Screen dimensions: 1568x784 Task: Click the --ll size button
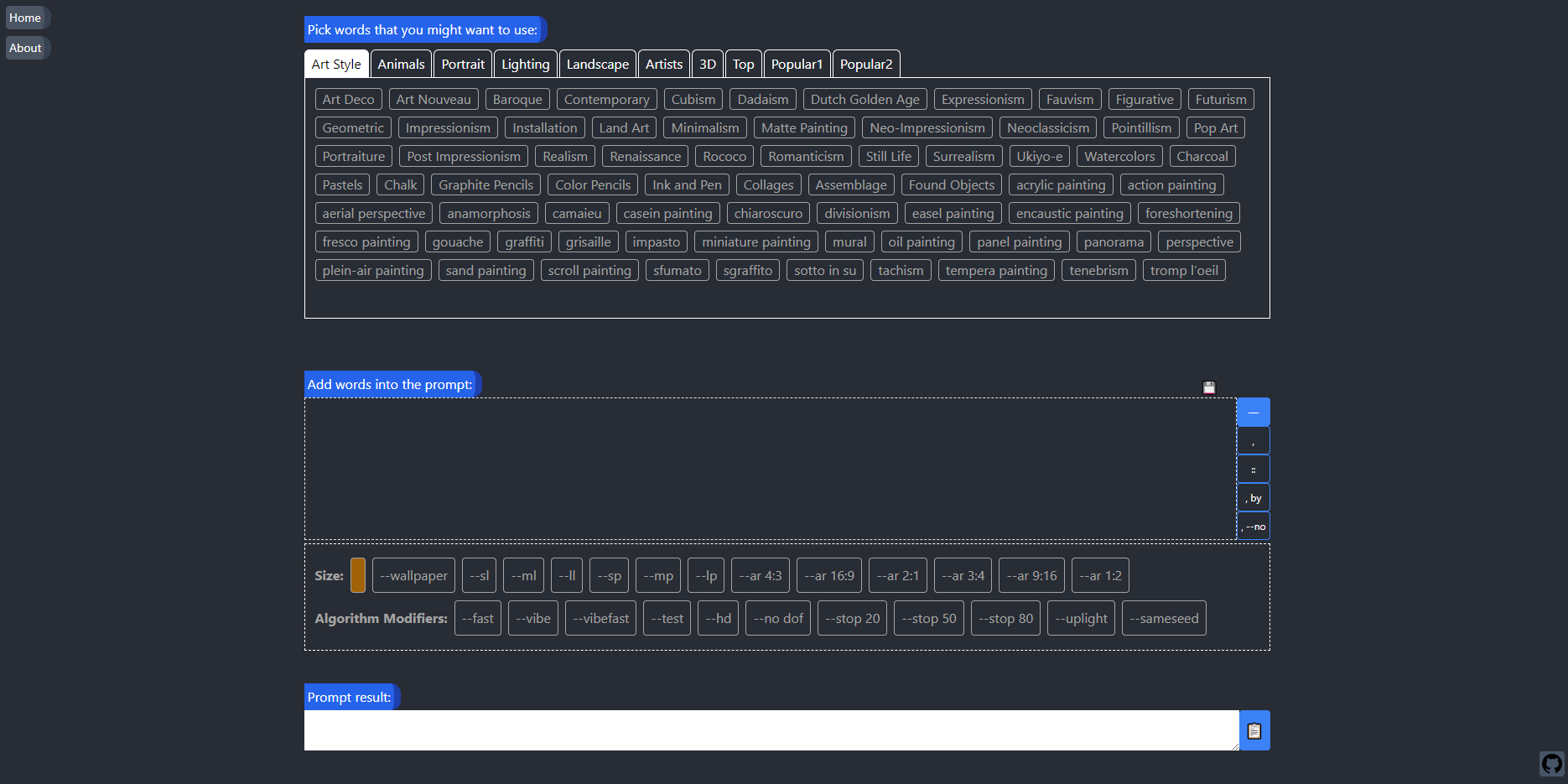(567, 575)
